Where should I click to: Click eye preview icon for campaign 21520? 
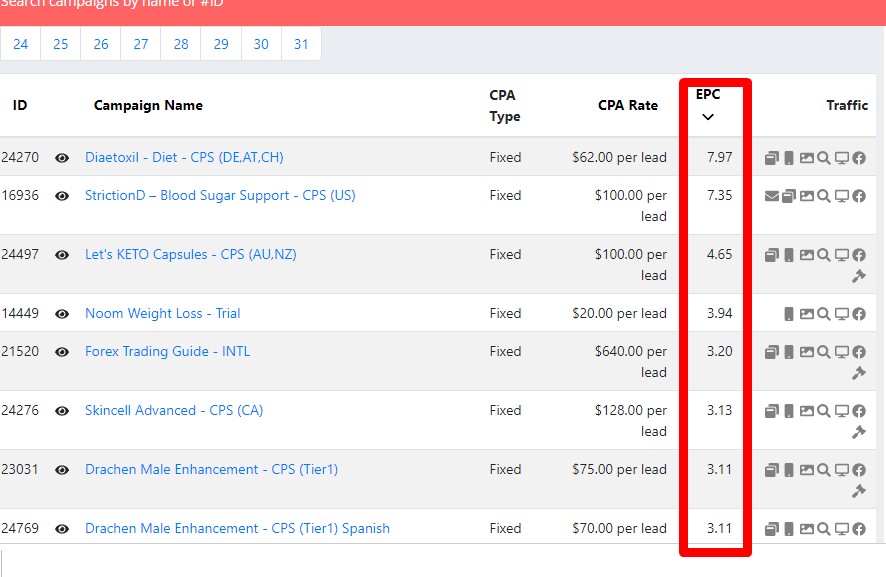(x=62, y=352)
